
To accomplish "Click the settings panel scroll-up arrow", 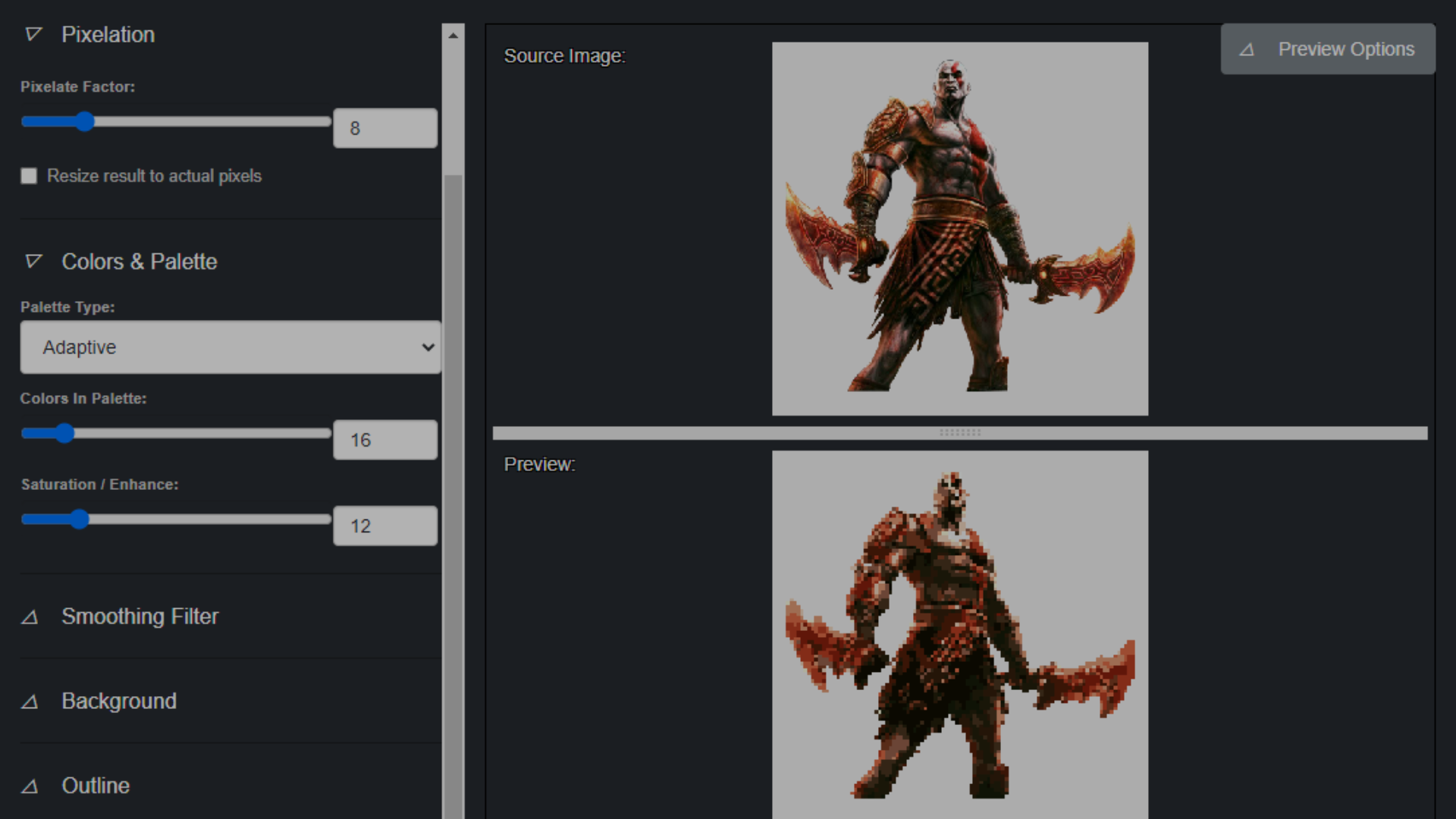I will [453, 35].
